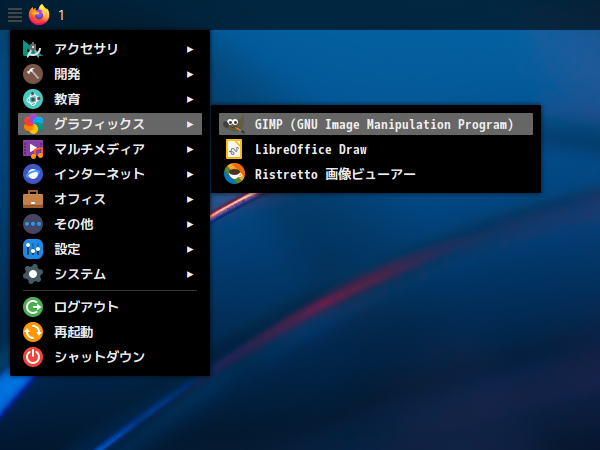This screenshot has width=600, height=450.
Task: Launch Ristretto 画像ビューアー
Action: pos(376,174)
